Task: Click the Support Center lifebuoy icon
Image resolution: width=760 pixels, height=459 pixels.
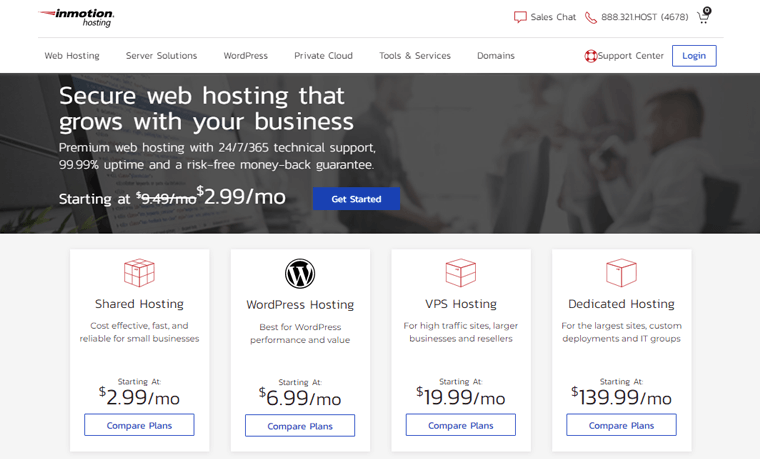Action: point(591,56)
